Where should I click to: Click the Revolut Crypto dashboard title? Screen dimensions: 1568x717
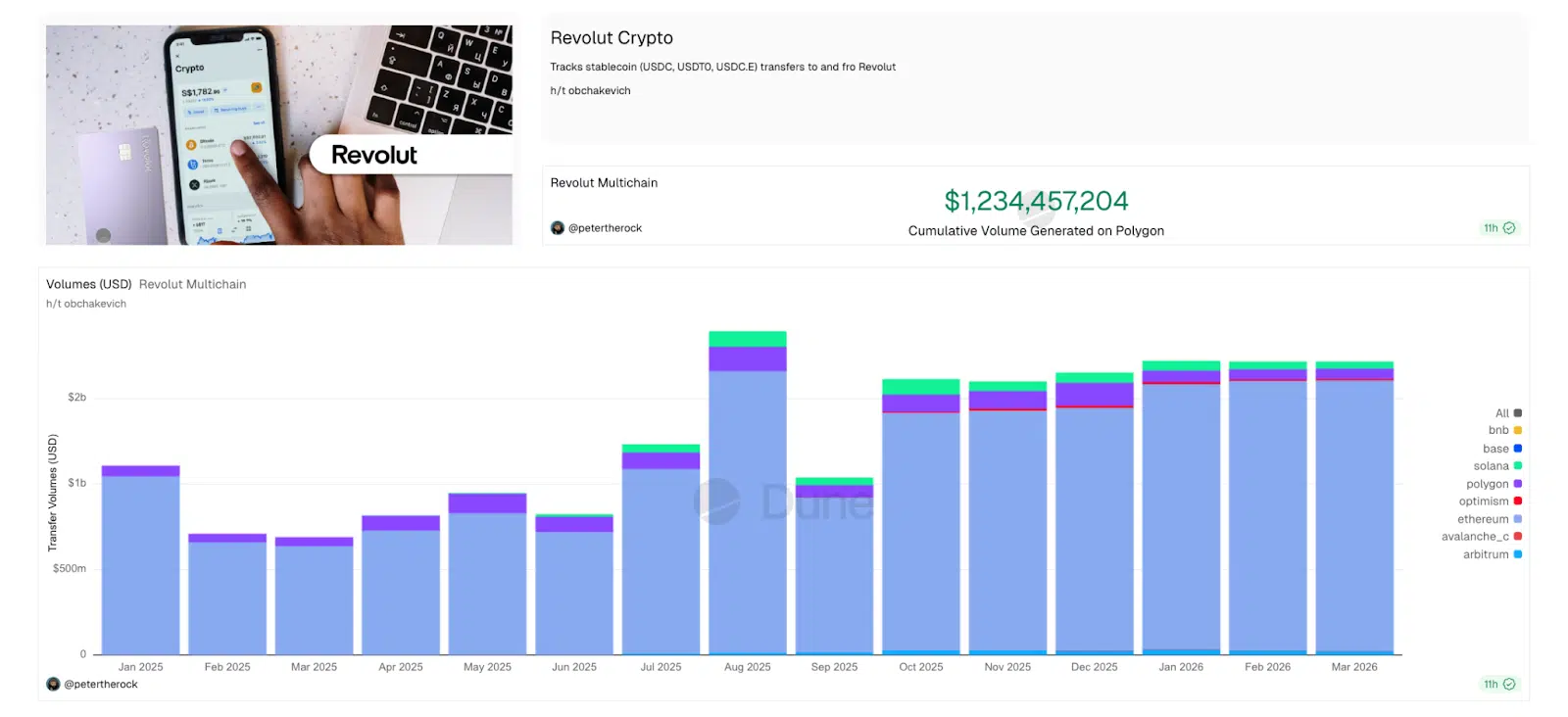point(612,37)
